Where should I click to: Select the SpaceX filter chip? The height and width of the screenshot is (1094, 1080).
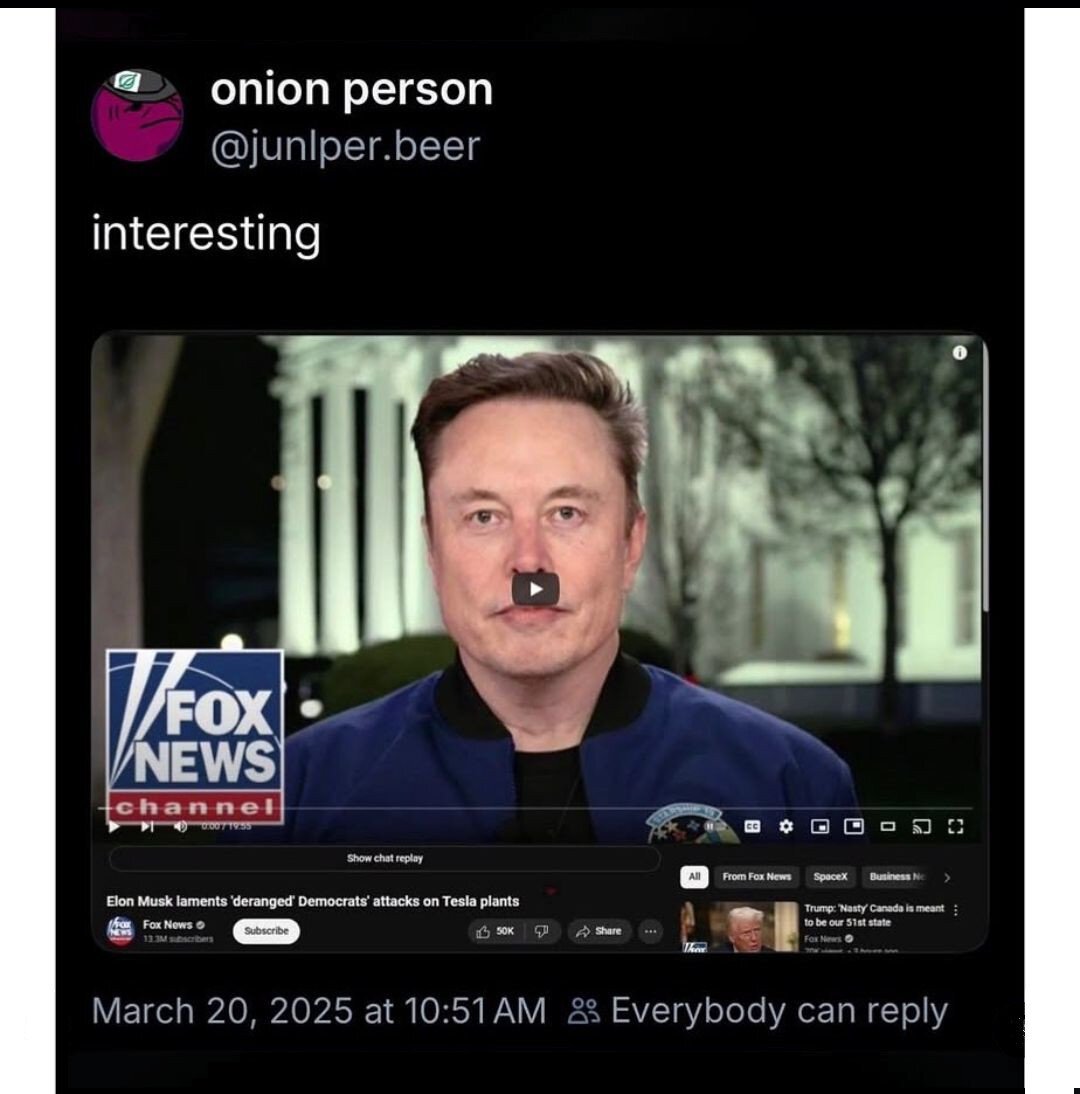tap(830, 877)
